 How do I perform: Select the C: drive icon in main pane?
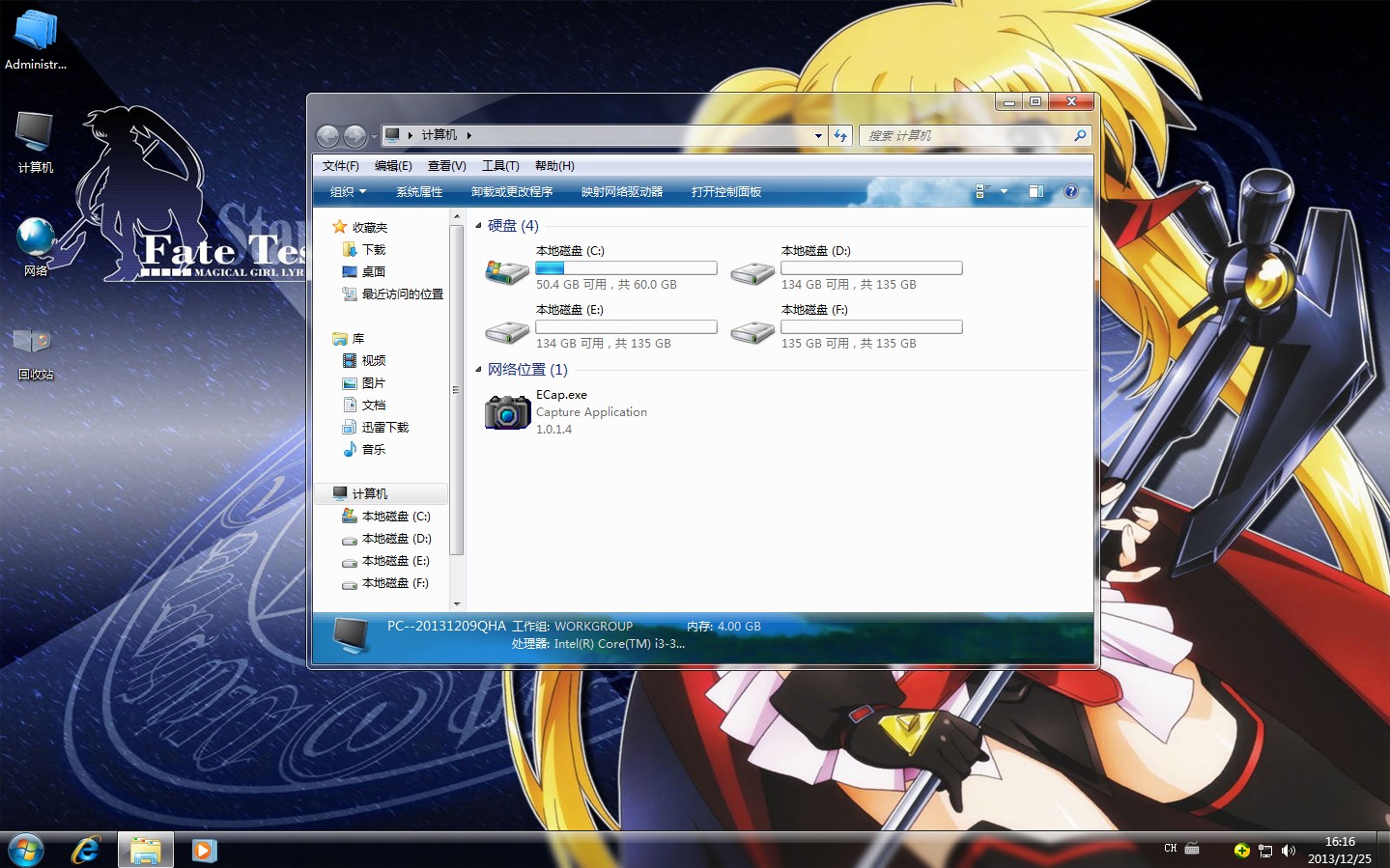tap(507, 272)
